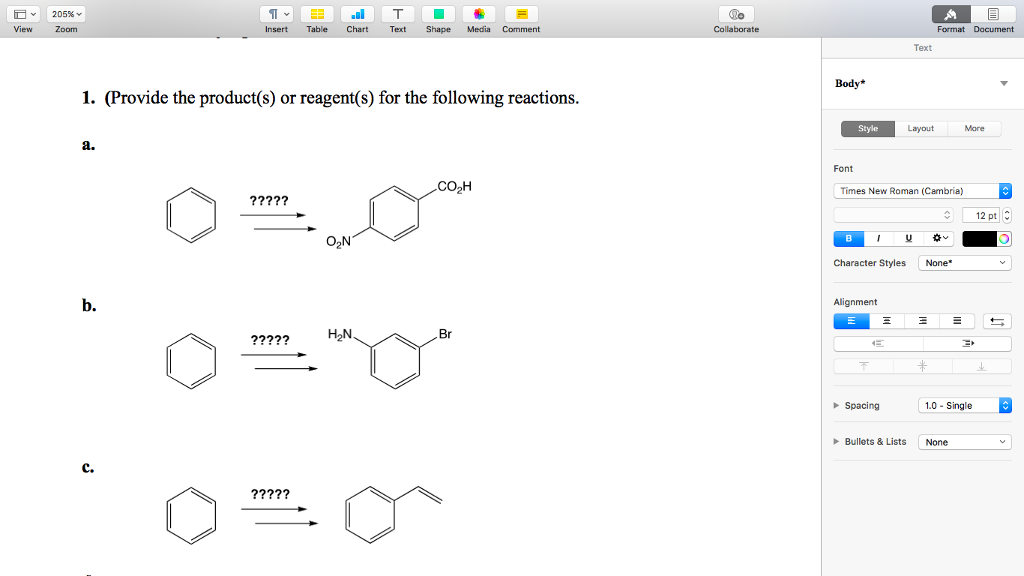Open the black text color swatch
Image resolution: width=1024 pixels, height=576 pixels.
point(980,238)
